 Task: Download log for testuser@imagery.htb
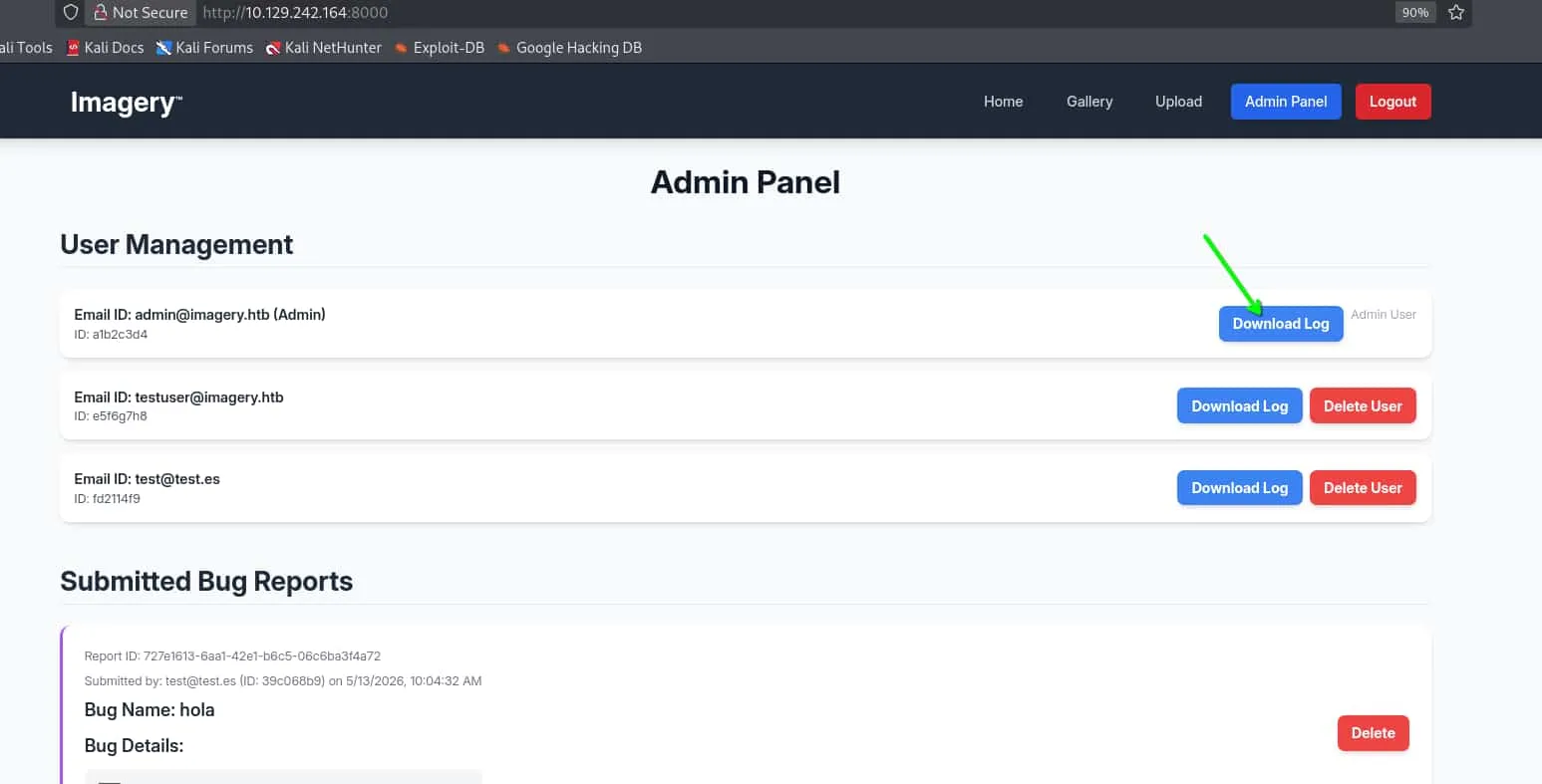point(1240,405)
